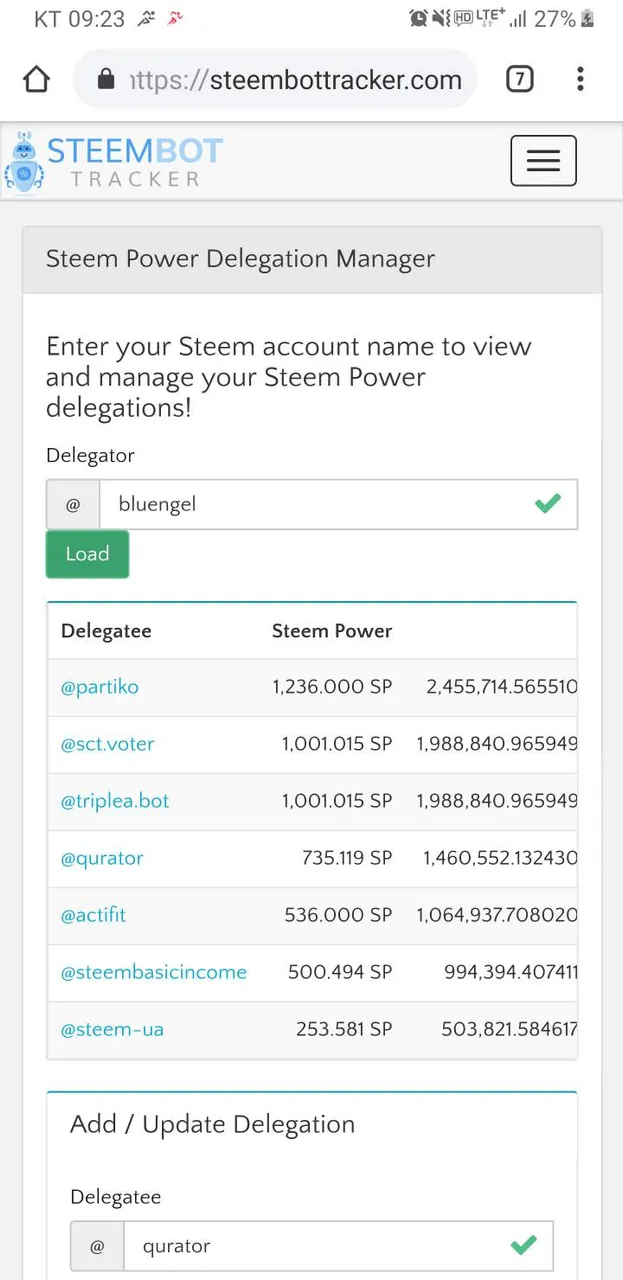Tap the padlock icon in address bar
The height and width of the screenshot is (1280, 623).
pos(106,80)
